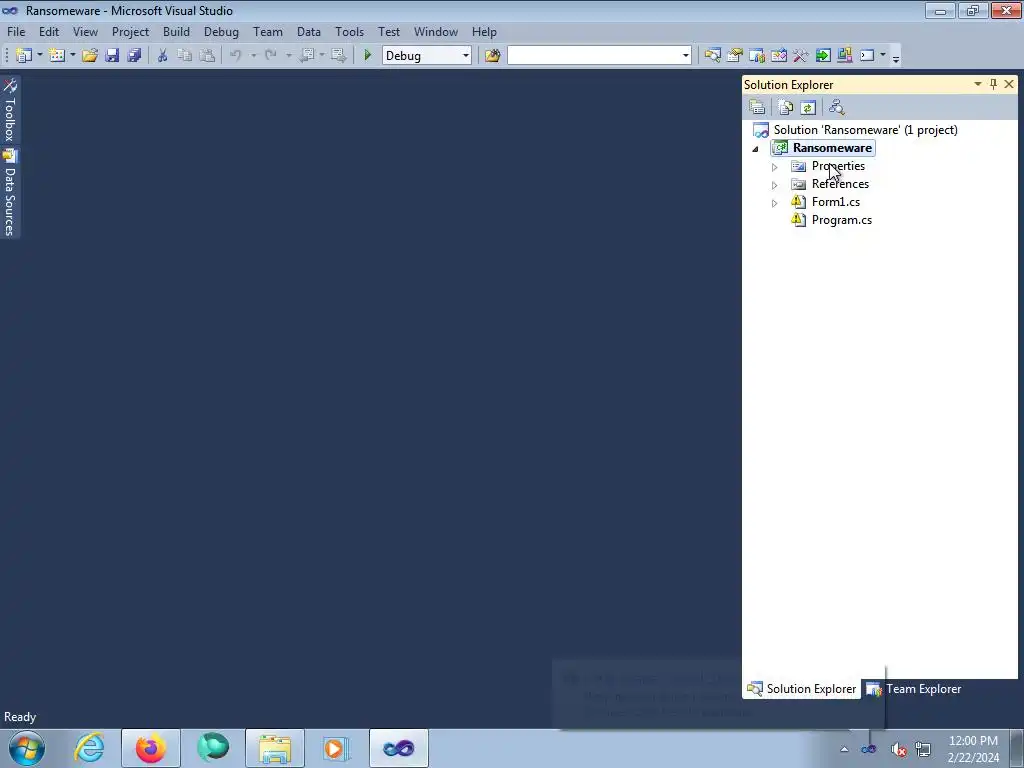This screenshot has width=1024, height=768.
Task: Open the Object Browser toolbar icon
Action: tap(779, 56)
